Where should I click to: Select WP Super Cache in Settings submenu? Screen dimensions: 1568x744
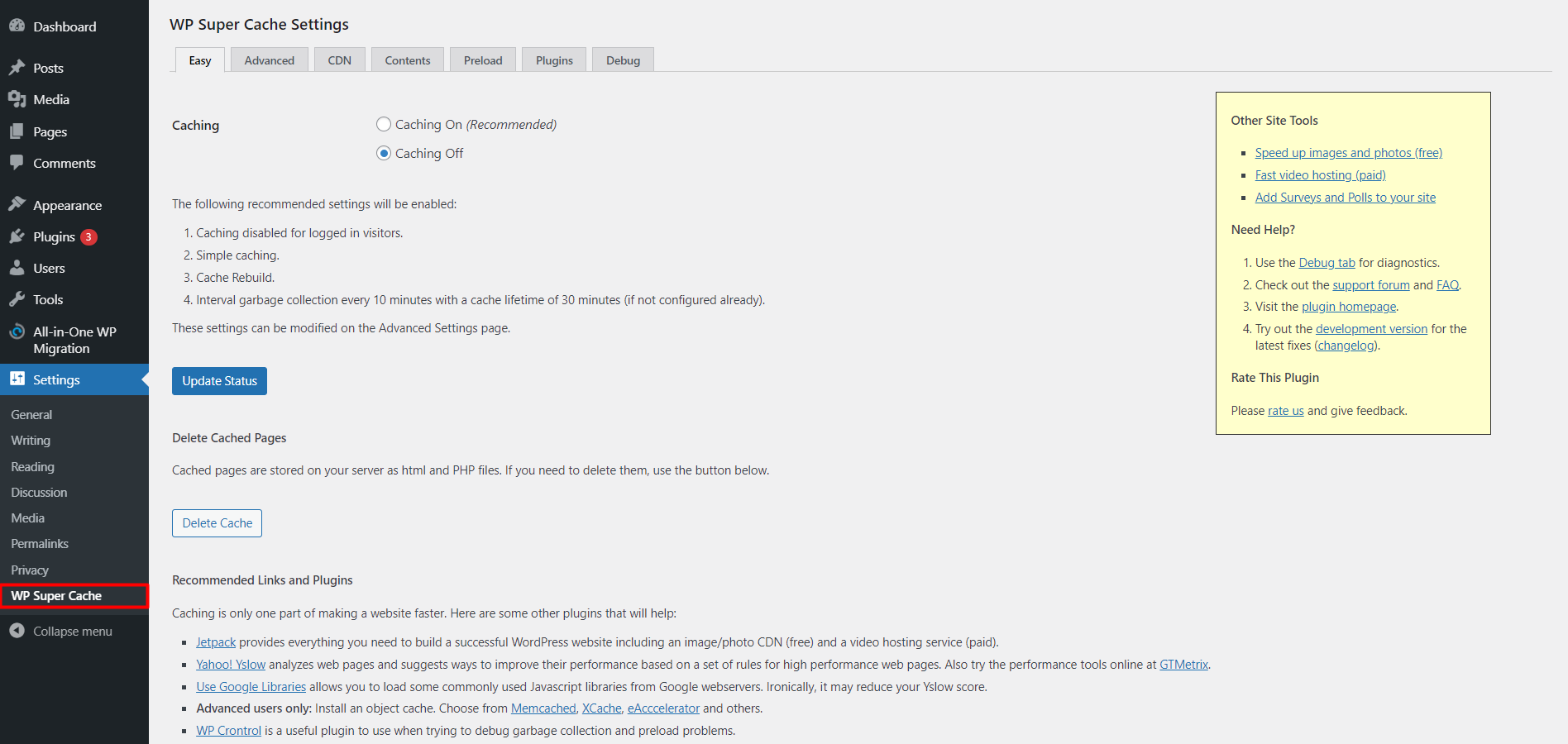coord(56,595)
